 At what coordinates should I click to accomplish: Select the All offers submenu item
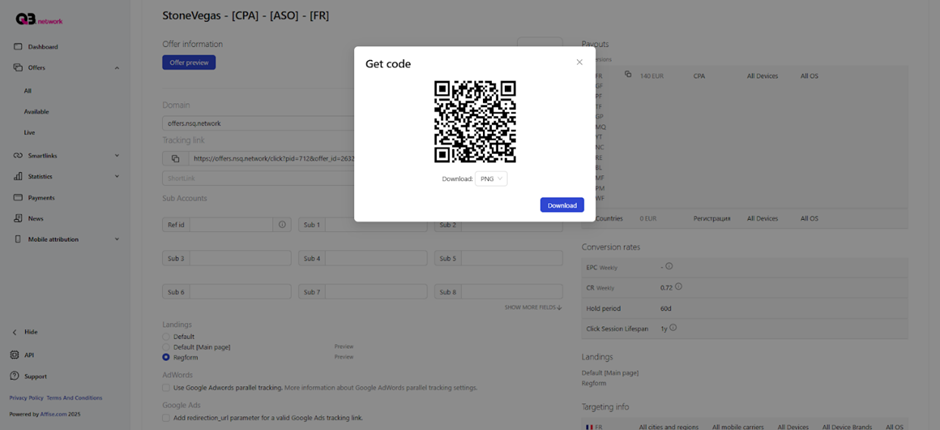(28, 91)
